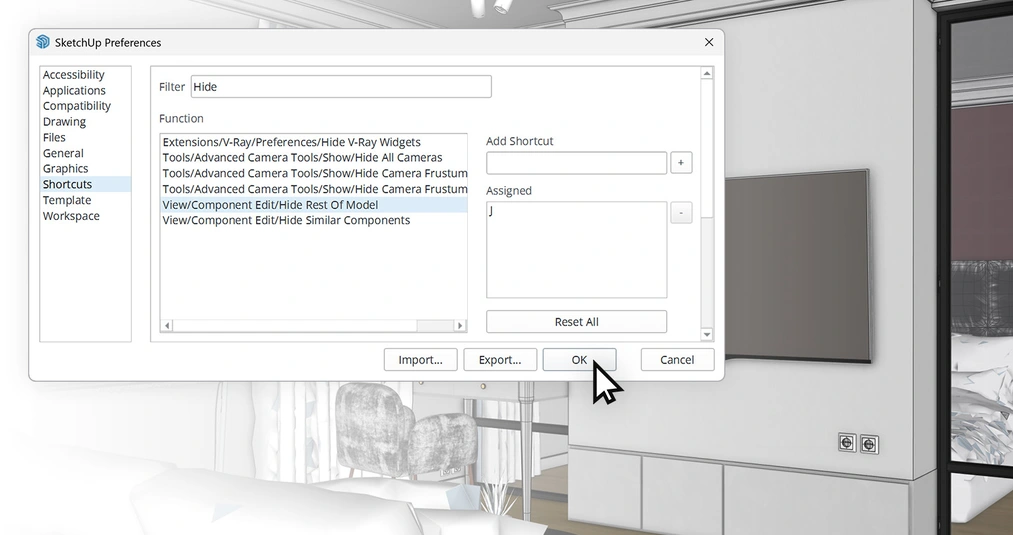
Task: Open the Compatibility preferences section
Action: pyautogui.click(x=77, y=106)
